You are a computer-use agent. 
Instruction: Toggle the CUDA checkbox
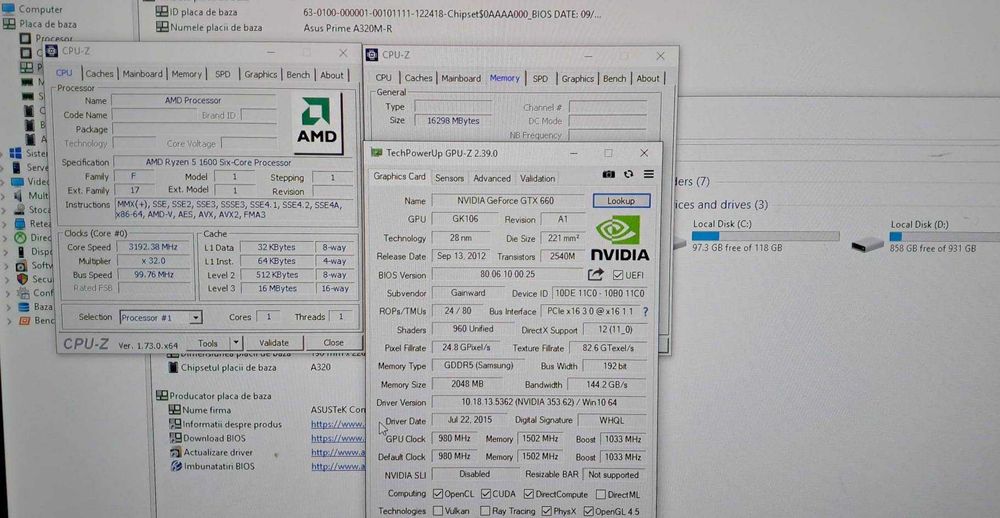486,494
